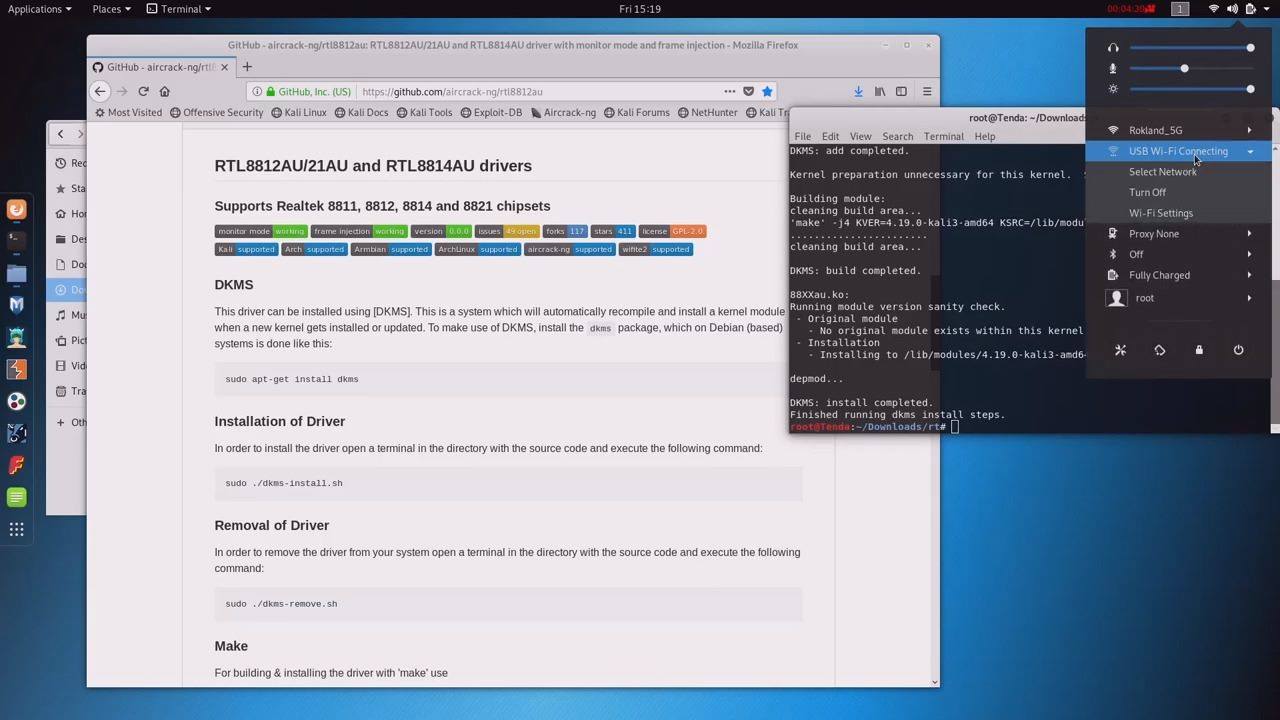Open Aircrack-ng bookmark
Viewport: 1280px width, 720px height.
pyautogui.click(x=562, y=112)
